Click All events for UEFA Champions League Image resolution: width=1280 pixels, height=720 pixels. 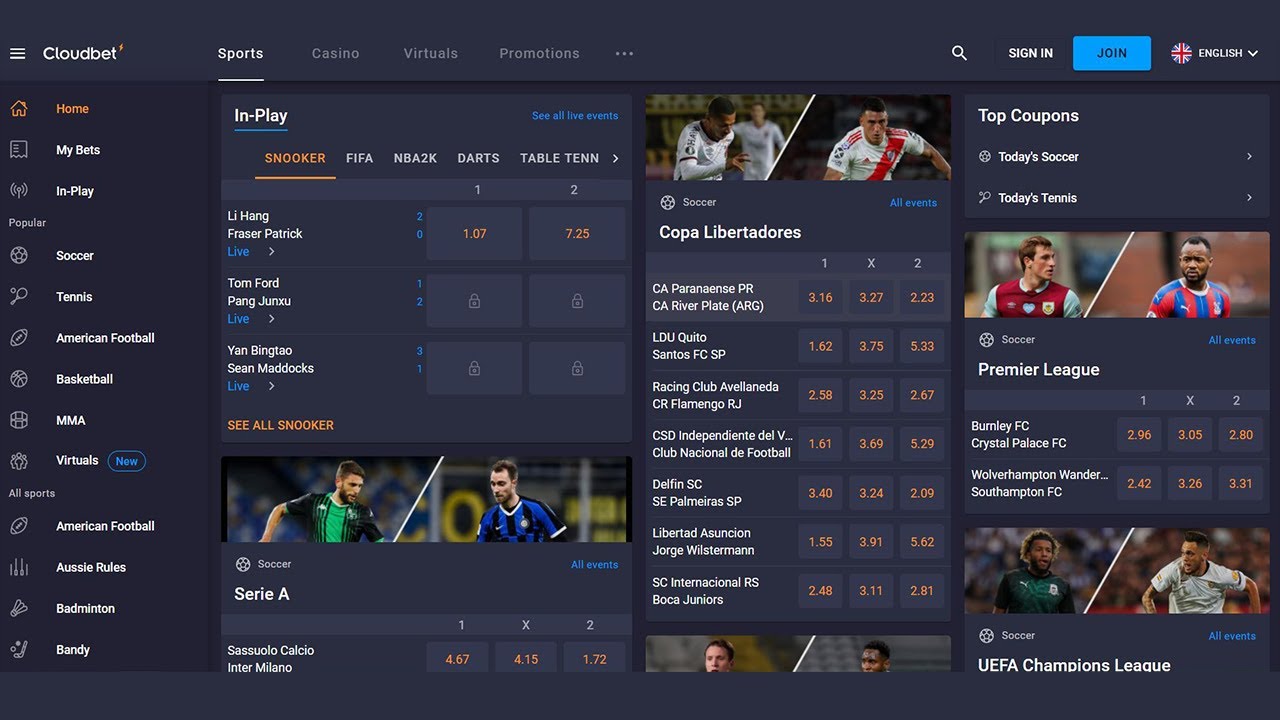coord(1232,636)
